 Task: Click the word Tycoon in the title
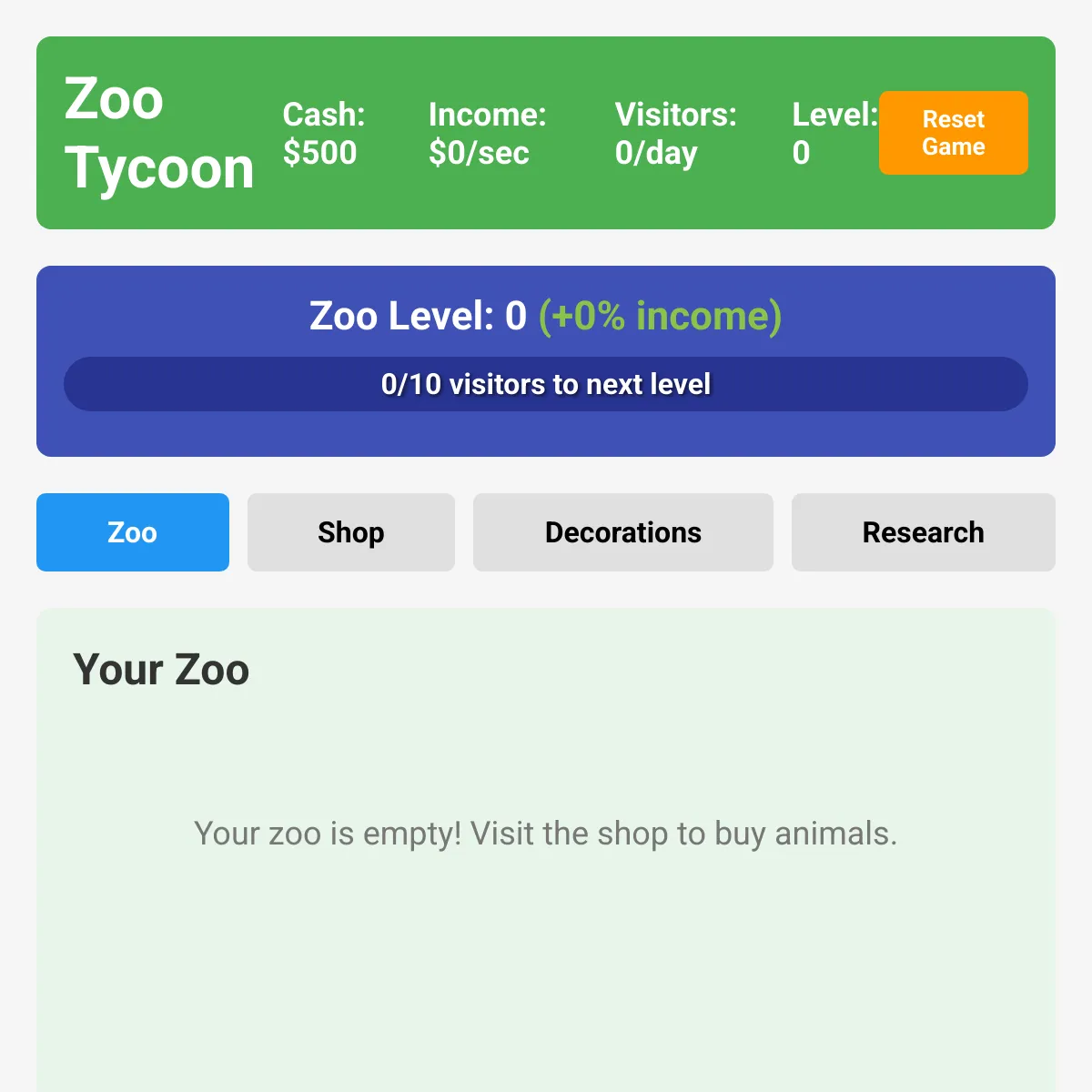(x=159, y=168)
